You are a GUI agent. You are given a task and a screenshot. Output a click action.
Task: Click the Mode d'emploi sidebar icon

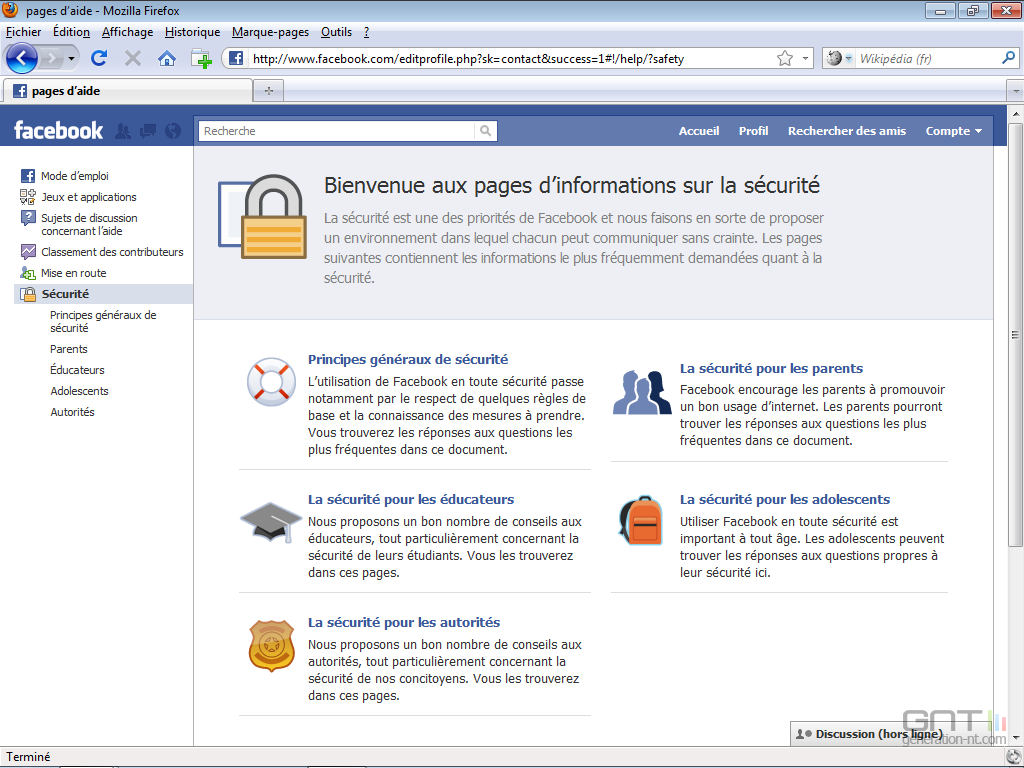27,176
